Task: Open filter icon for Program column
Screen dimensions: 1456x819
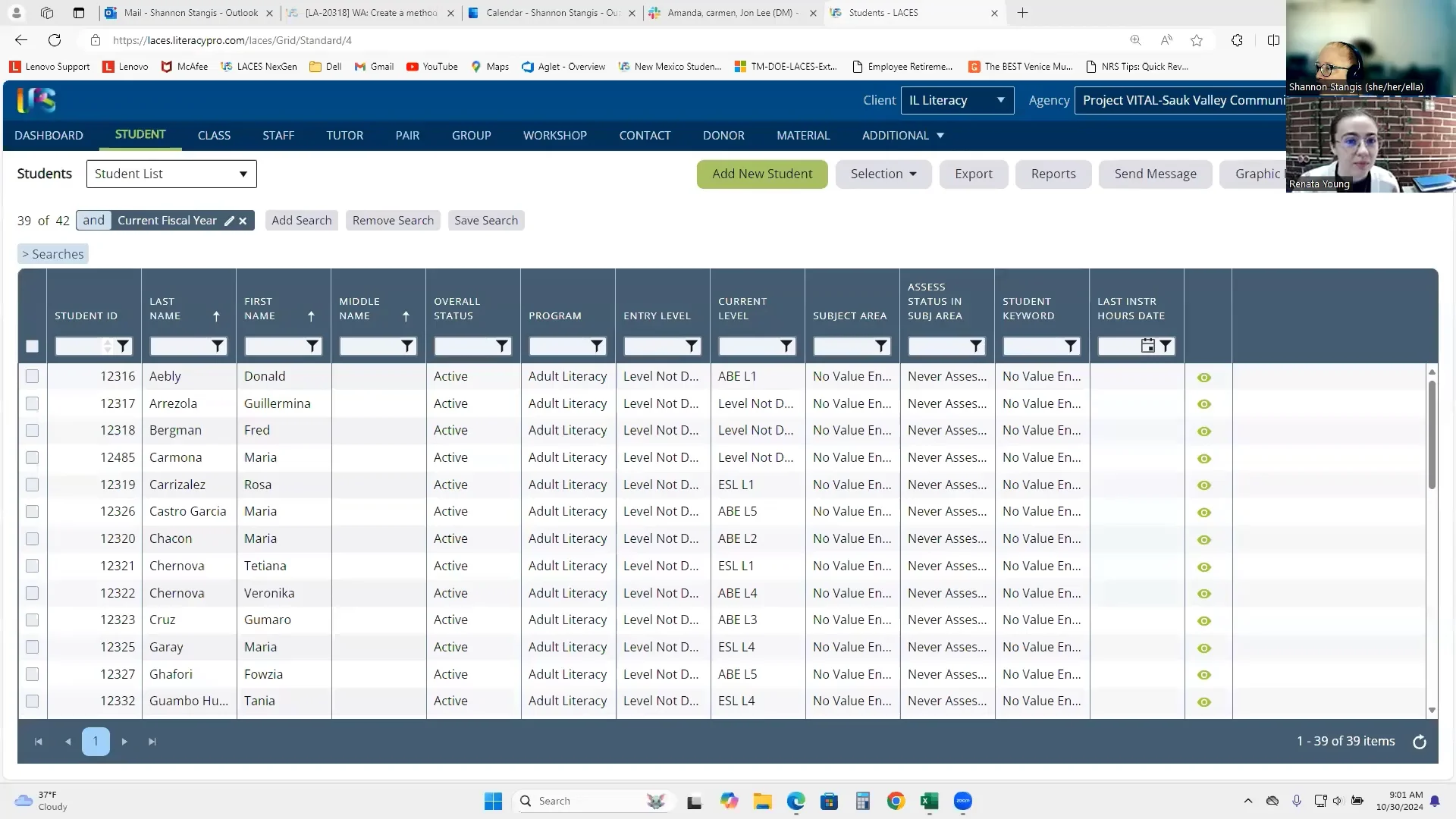Action: (x=597, y=347)
